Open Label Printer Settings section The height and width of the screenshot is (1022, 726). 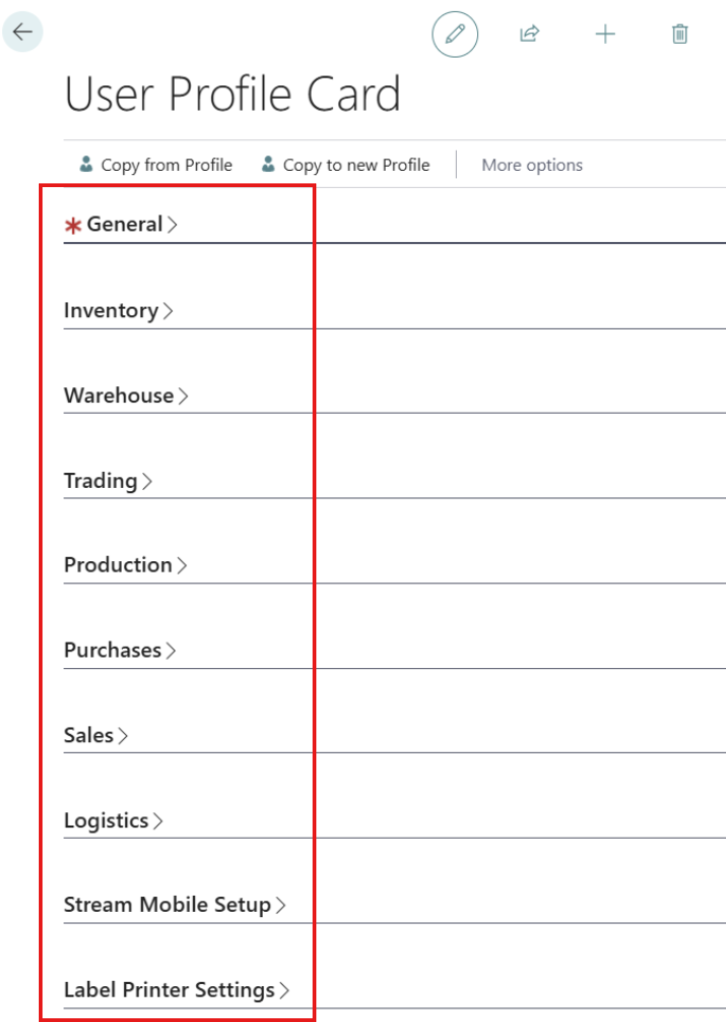tap(169, 990)
